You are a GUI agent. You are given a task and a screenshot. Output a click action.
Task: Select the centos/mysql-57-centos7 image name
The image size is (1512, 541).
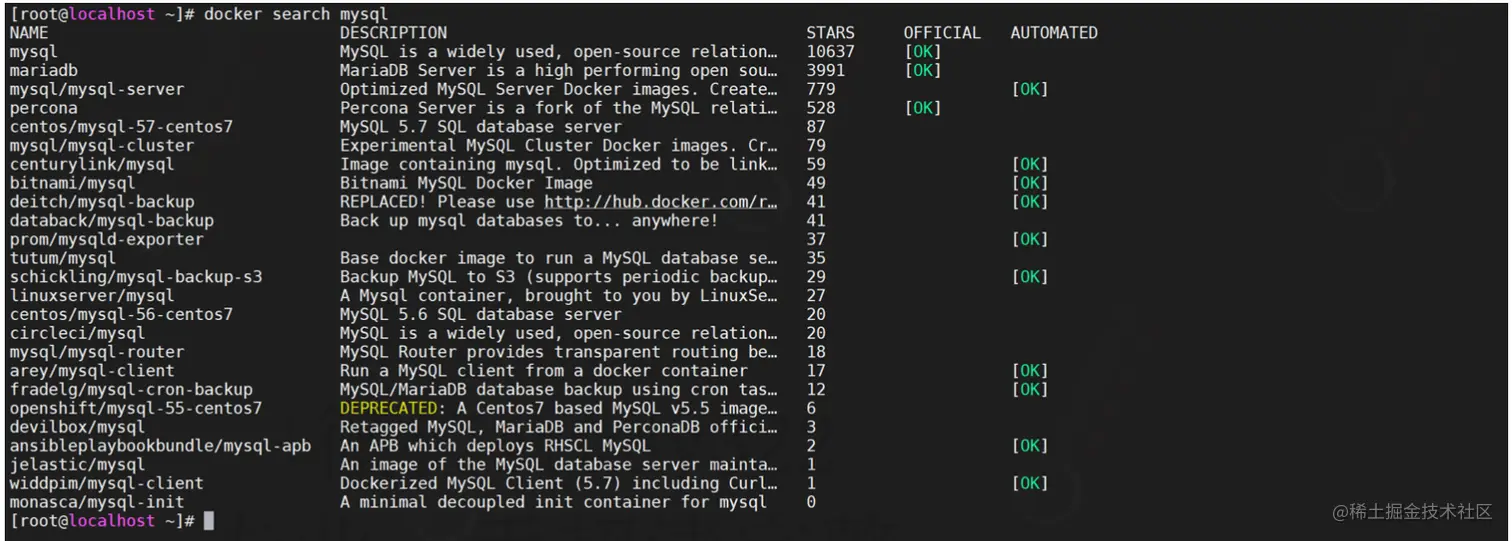121,127
